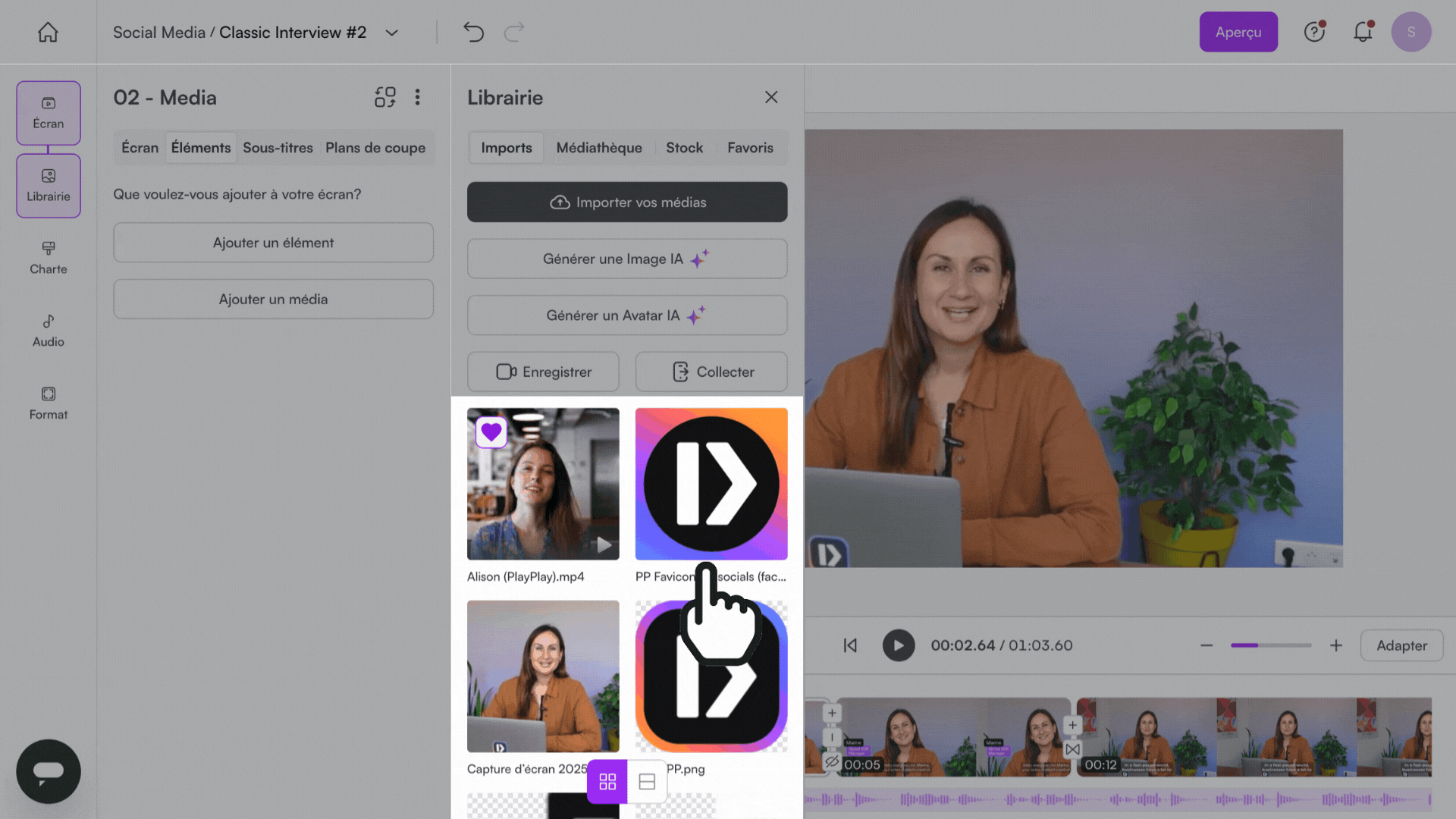
Task: Toggle favorite heart on Alison video
Action: [491, 432]
